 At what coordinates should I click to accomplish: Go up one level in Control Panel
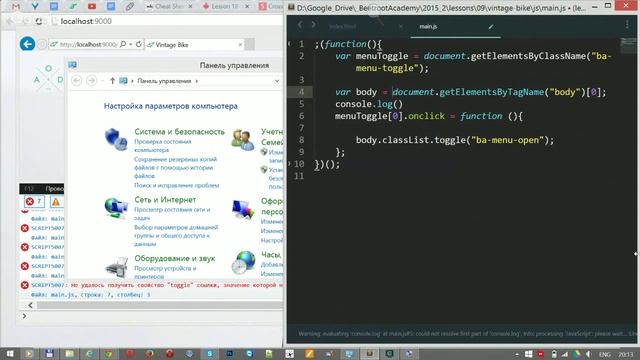112,81
